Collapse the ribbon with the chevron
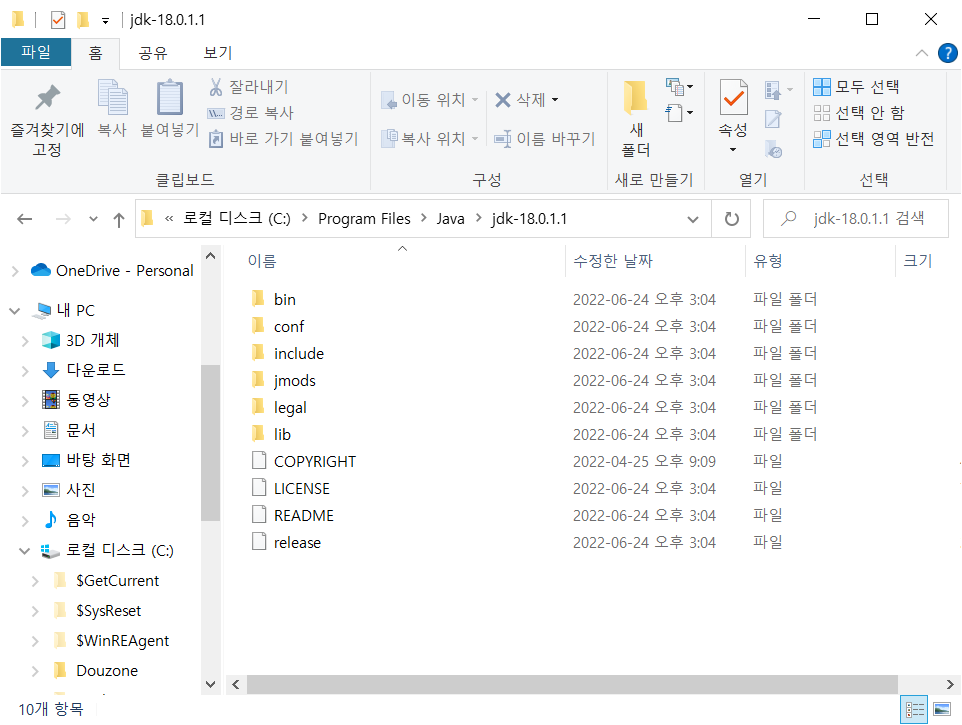The image size is (962, 725). (922, 53)
